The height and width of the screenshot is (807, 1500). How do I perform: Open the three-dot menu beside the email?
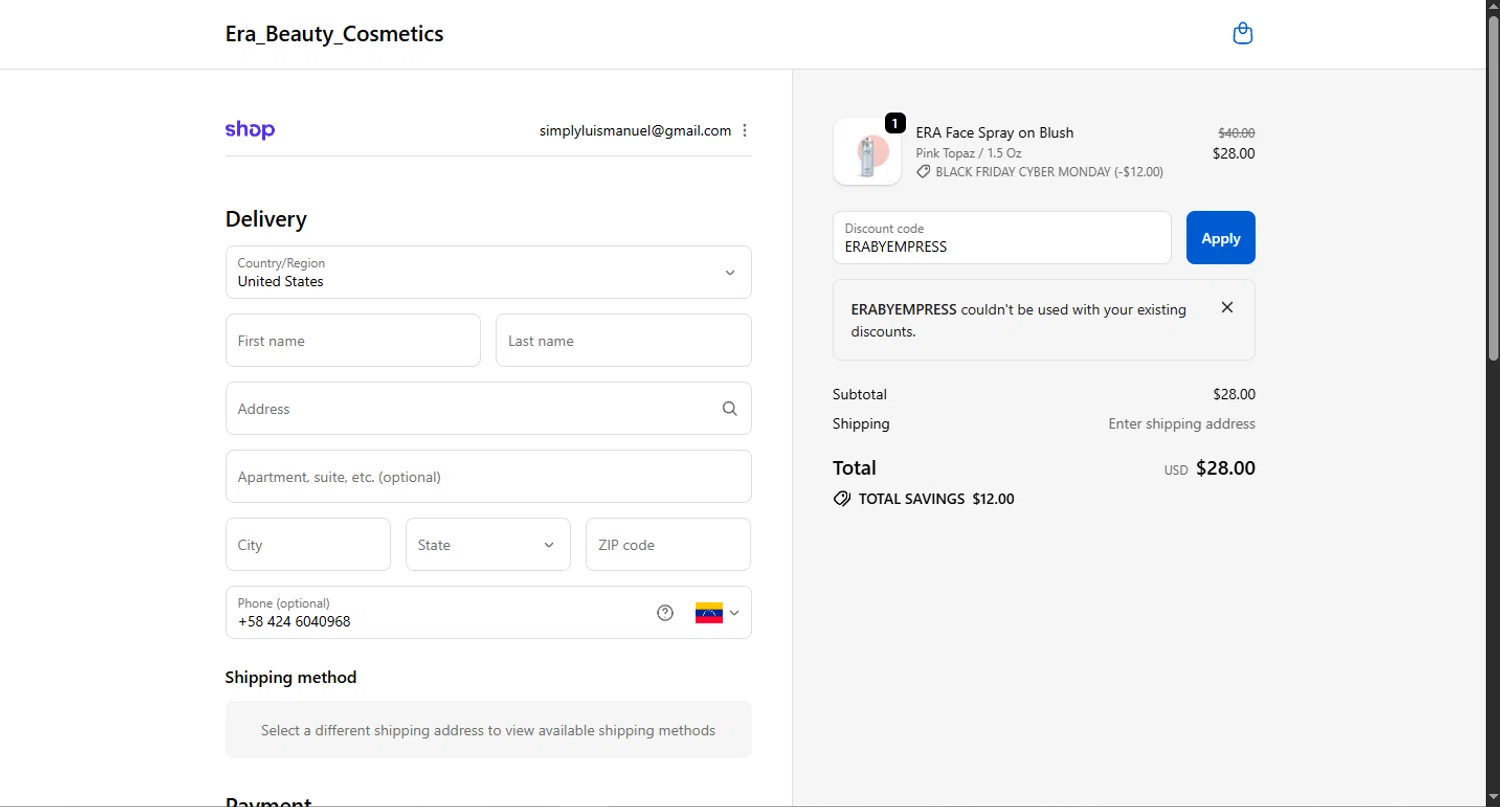pos(745,131)
